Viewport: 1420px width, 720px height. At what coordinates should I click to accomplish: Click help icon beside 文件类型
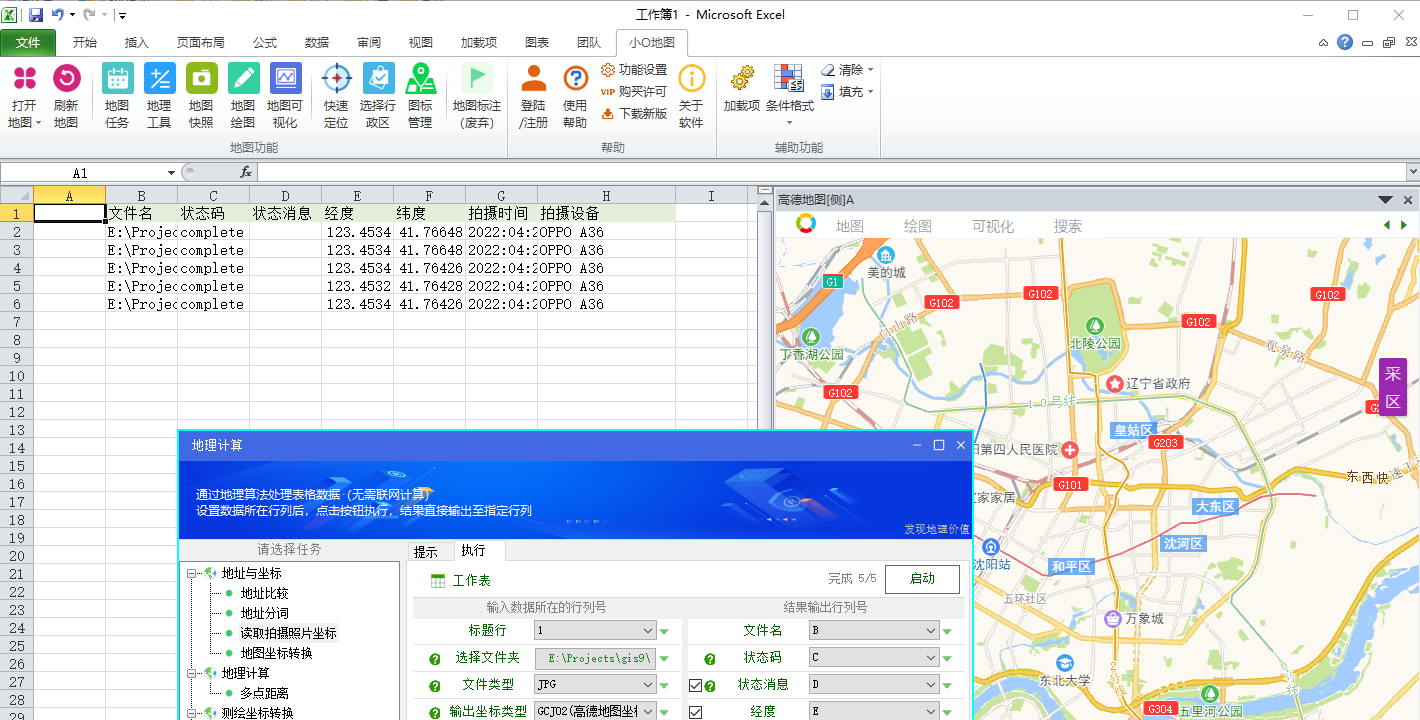[435, 686]
